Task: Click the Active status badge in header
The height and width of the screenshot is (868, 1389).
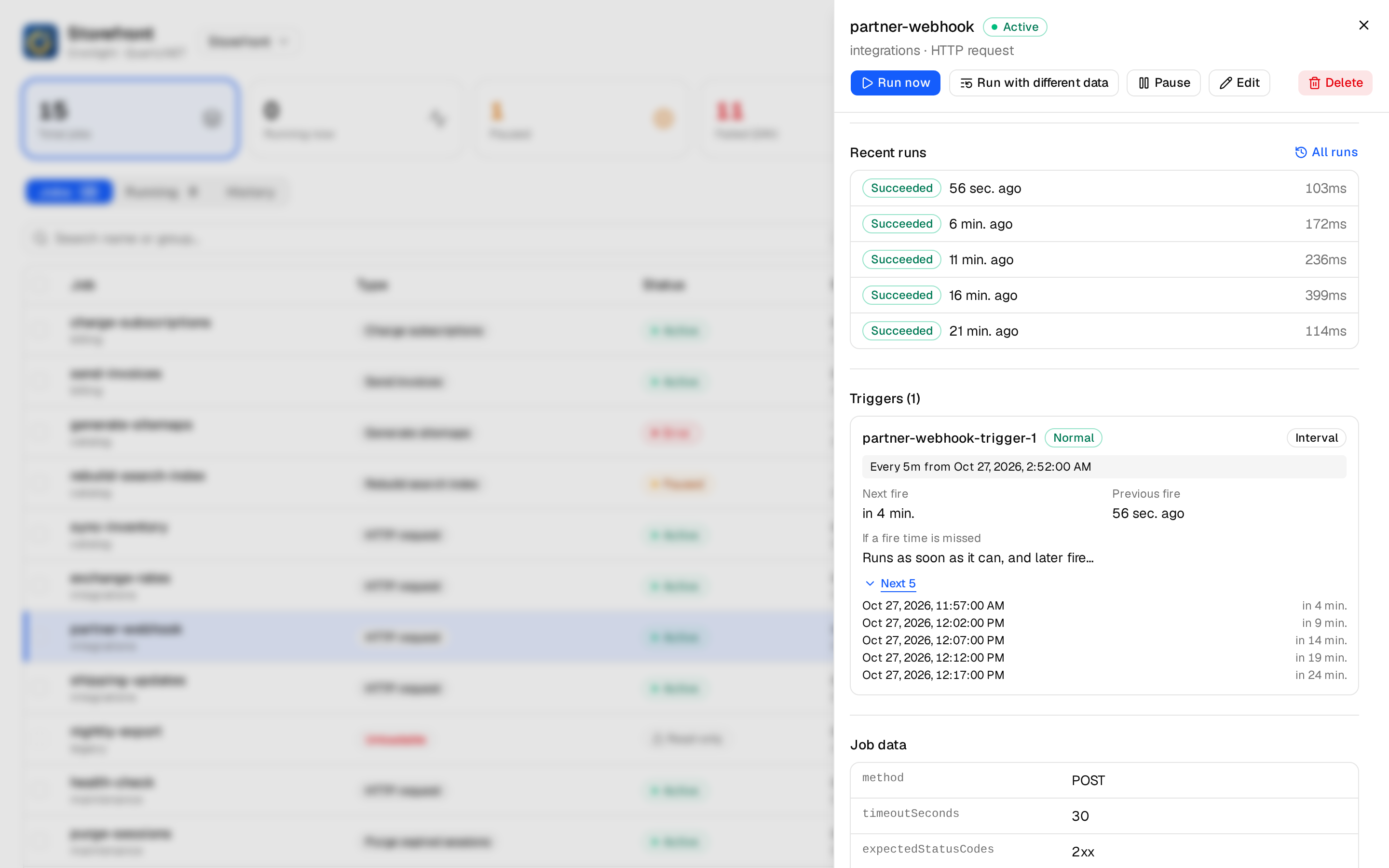Action: 1014,27
